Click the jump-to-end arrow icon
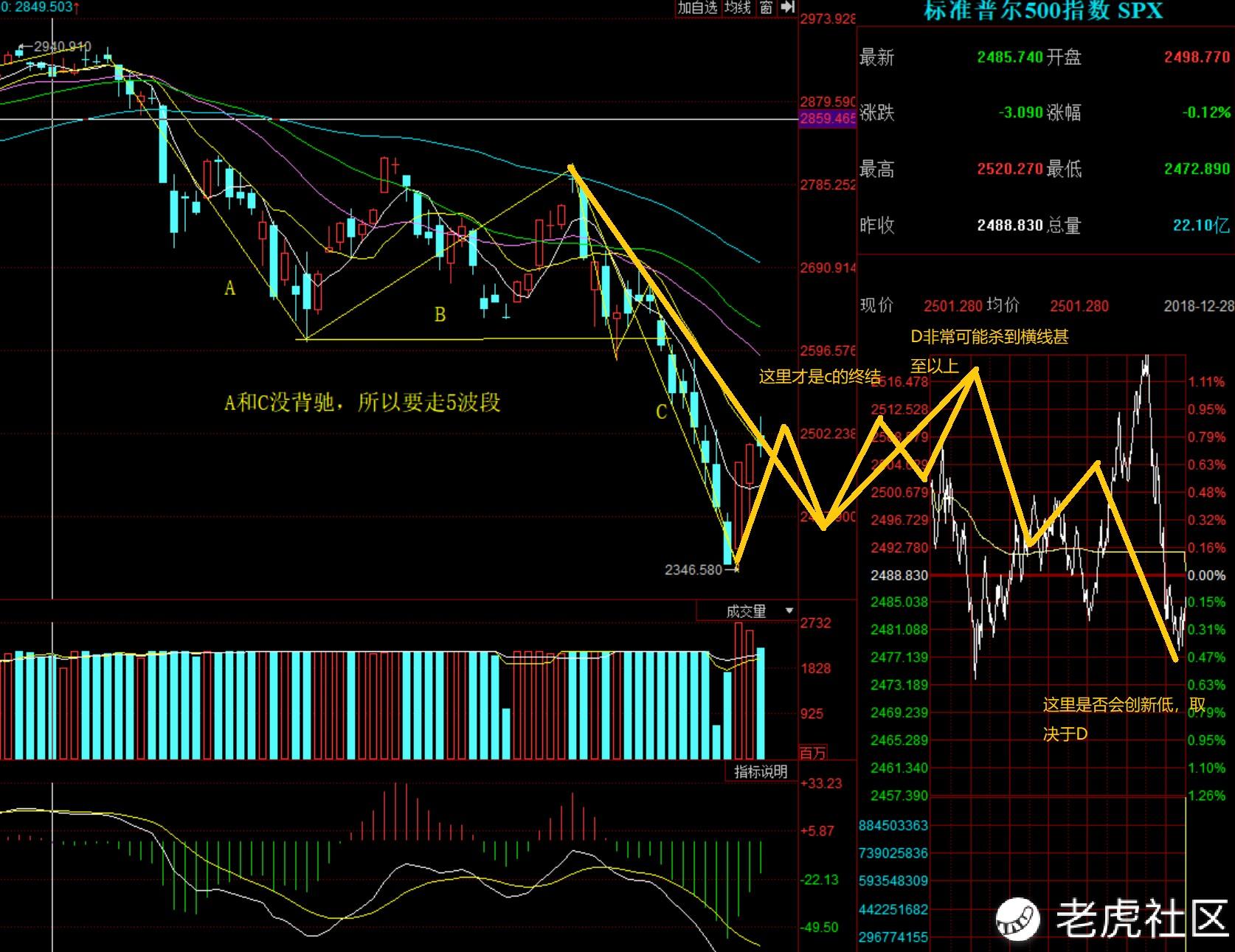 coord(788,7)
